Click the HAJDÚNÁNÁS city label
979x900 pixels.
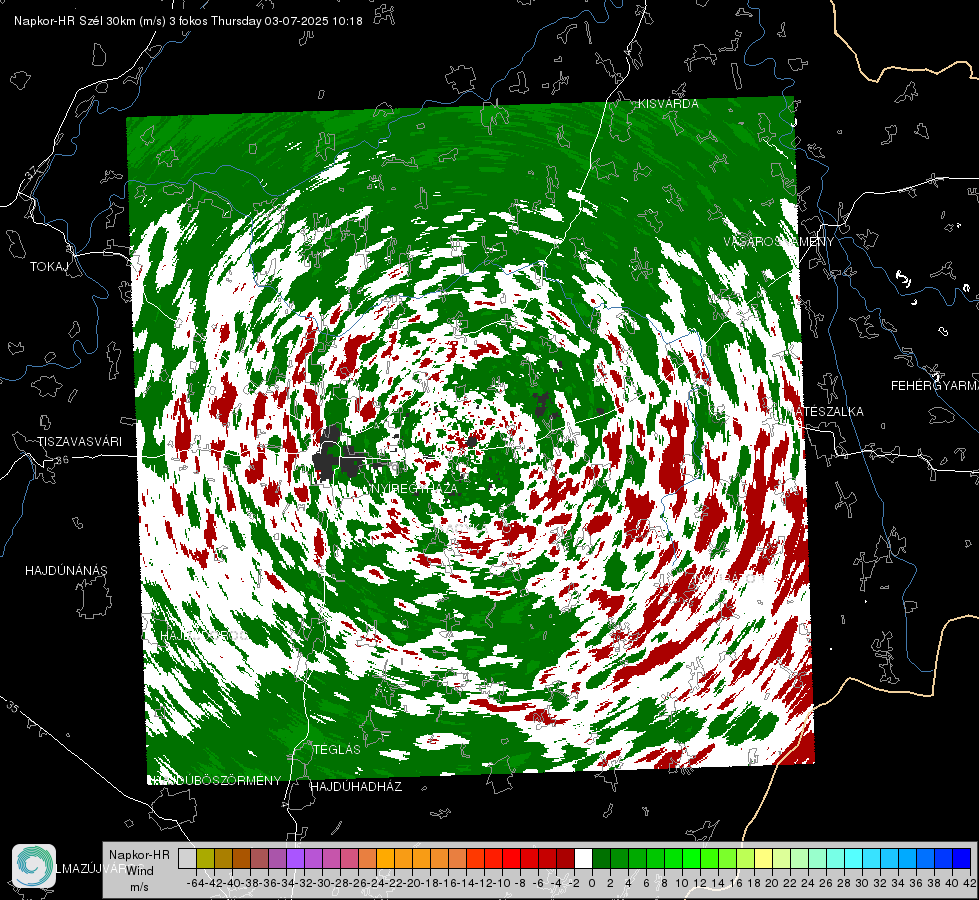(66, 570)
